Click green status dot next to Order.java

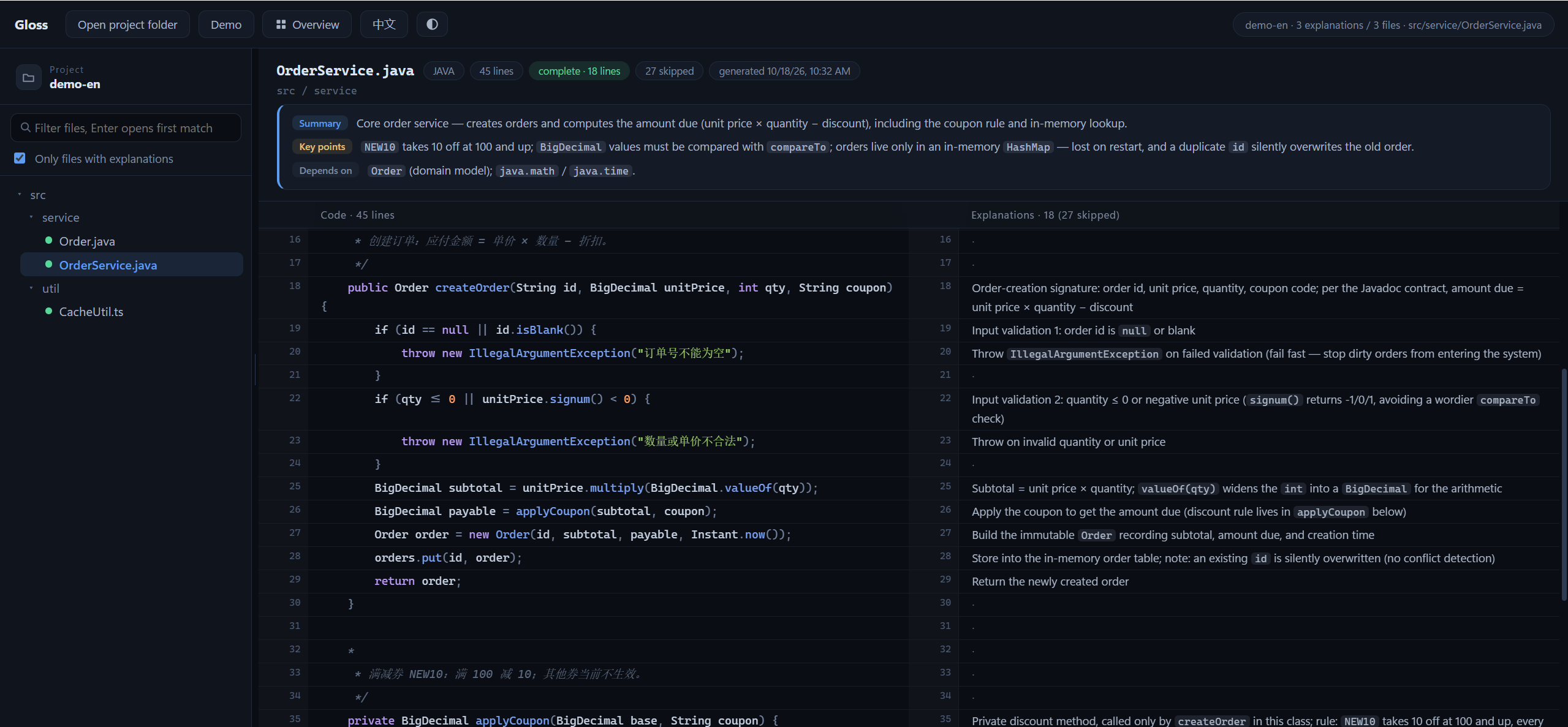coord(48,240)
